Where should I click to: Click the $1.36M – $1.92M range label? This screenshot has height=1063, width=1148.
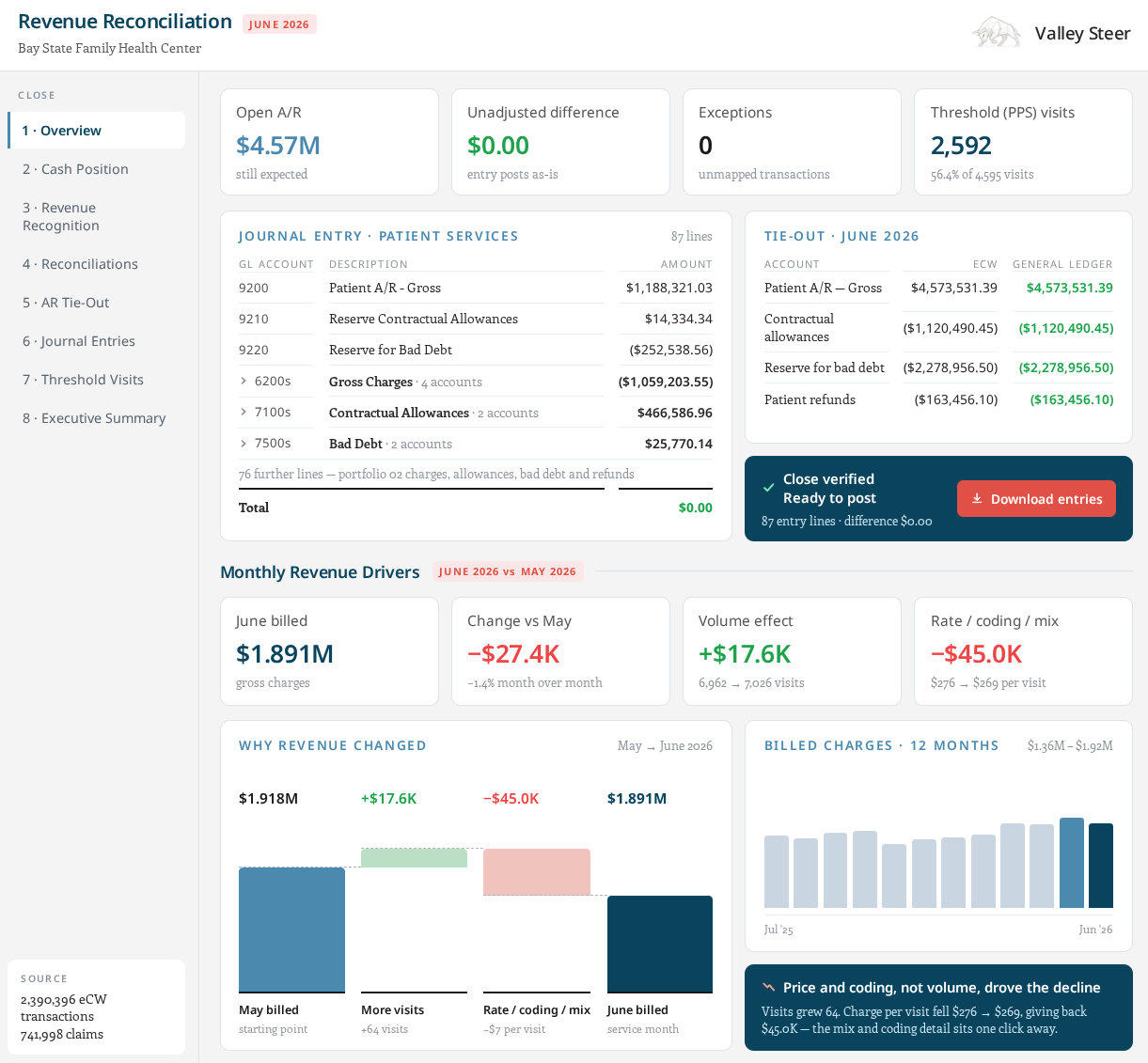coord(1070,745)
